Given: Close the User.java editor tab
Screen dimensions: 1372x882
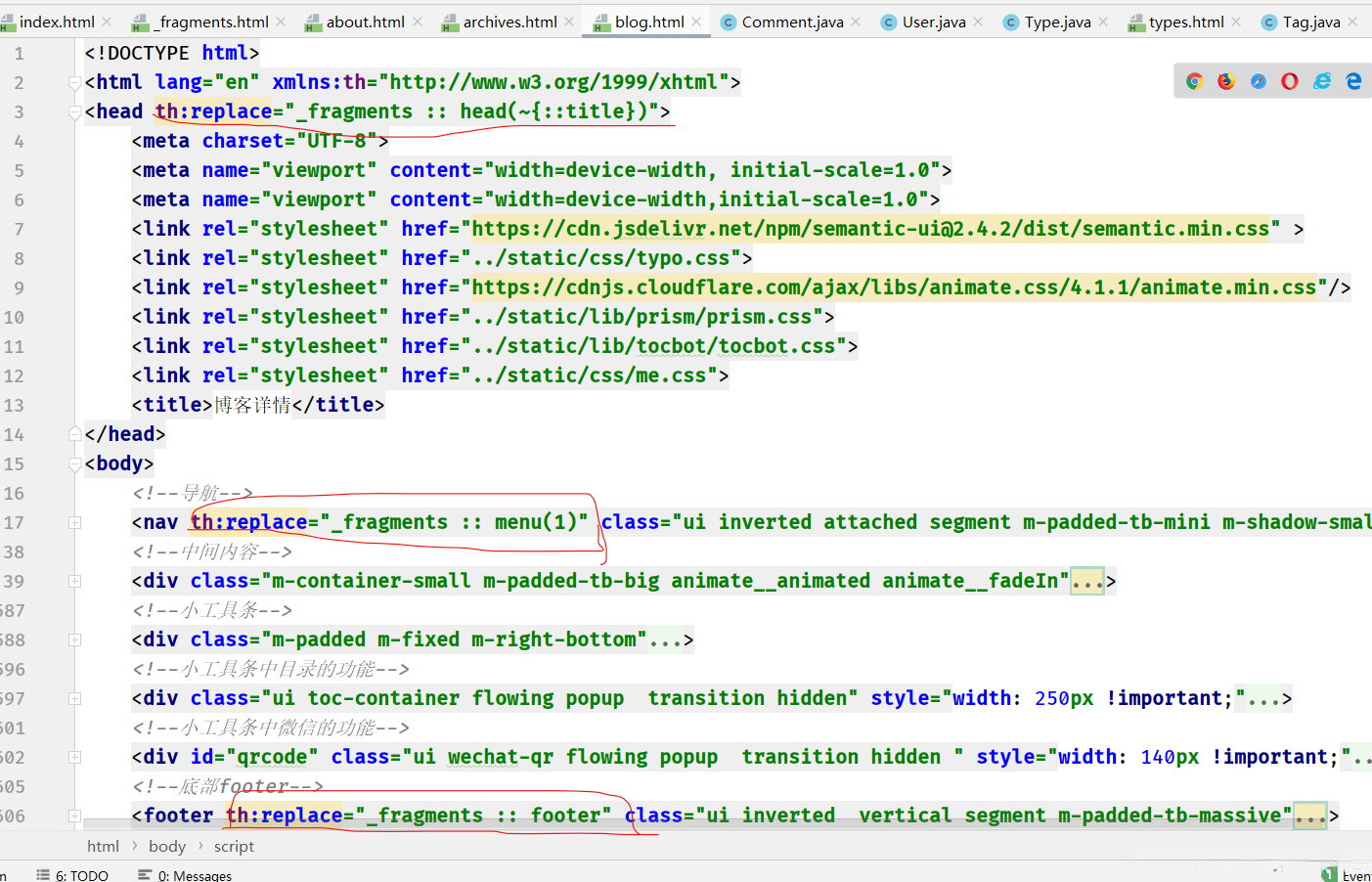Looking at the screenshot, I should pos(978,22).
